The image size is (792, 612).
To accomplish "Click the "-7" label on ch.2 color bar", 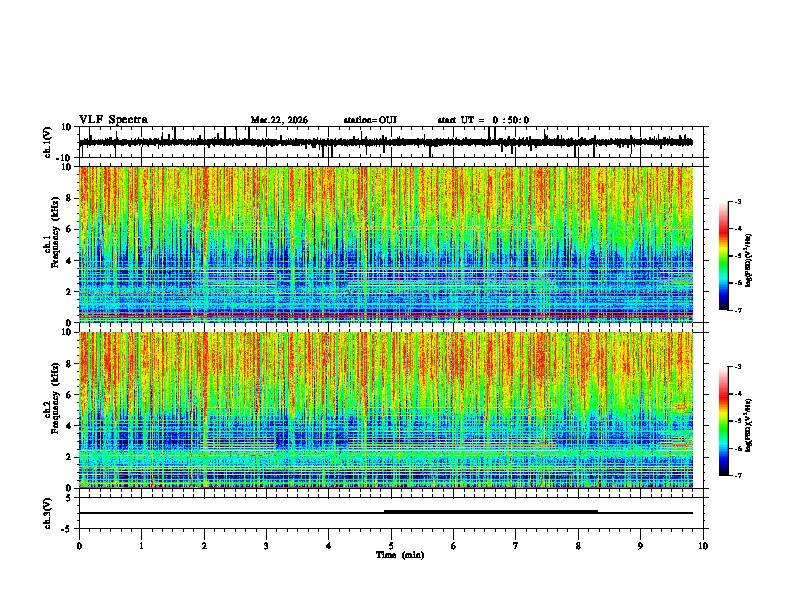I will (x=738, y=475).
